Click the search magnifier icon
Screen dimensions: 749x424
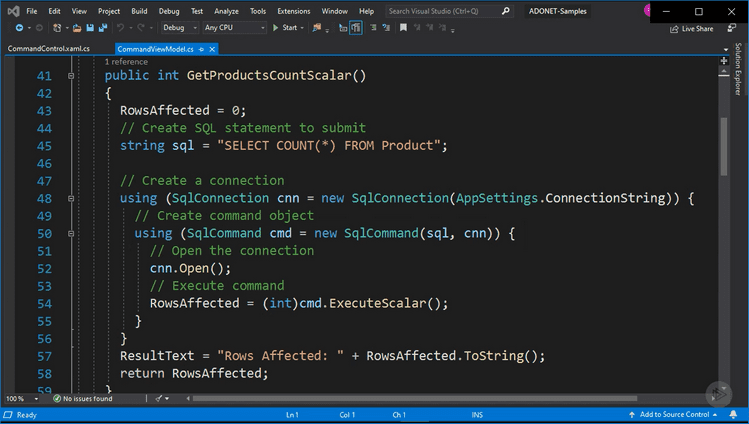505,11
